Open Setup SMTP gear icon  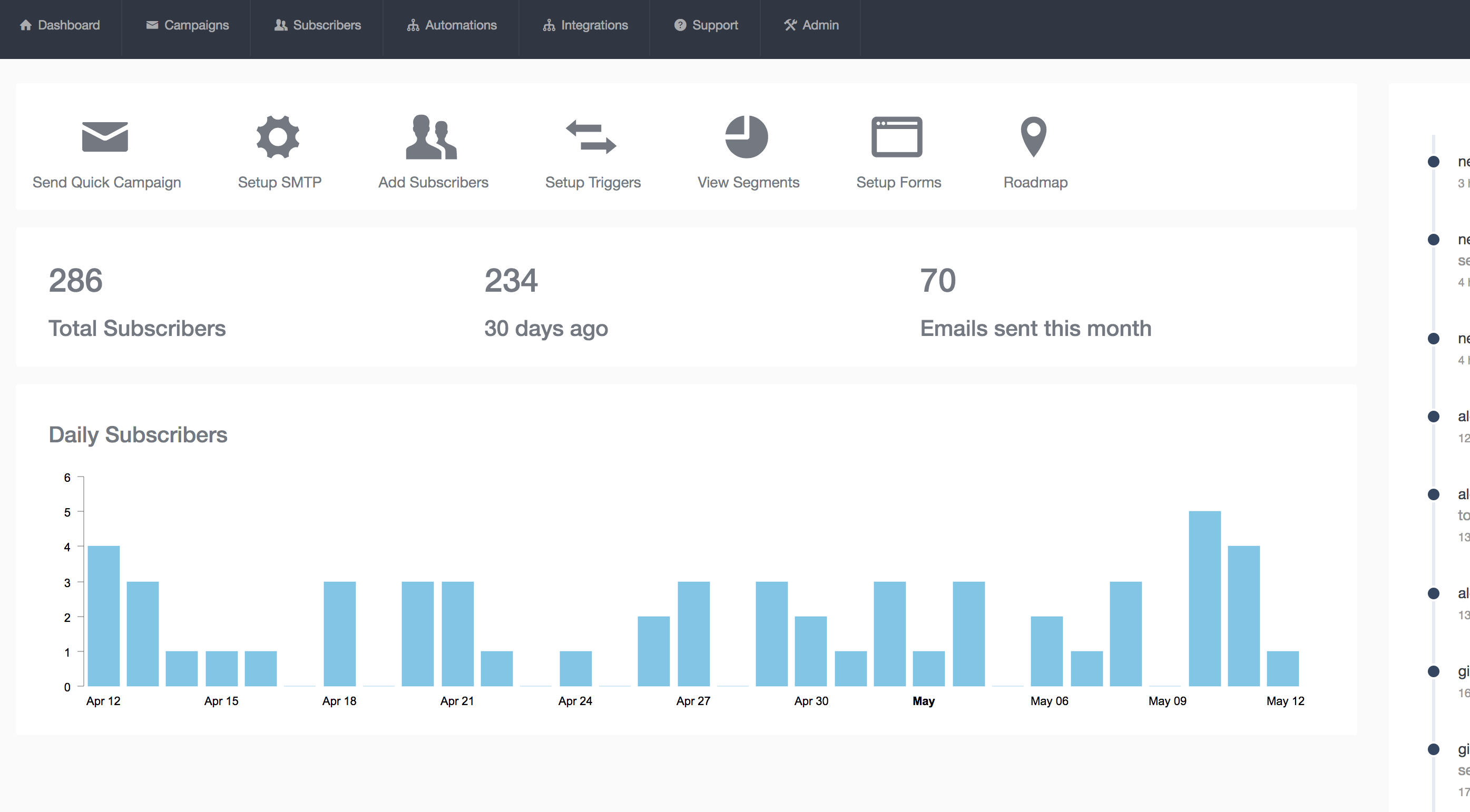278,137
